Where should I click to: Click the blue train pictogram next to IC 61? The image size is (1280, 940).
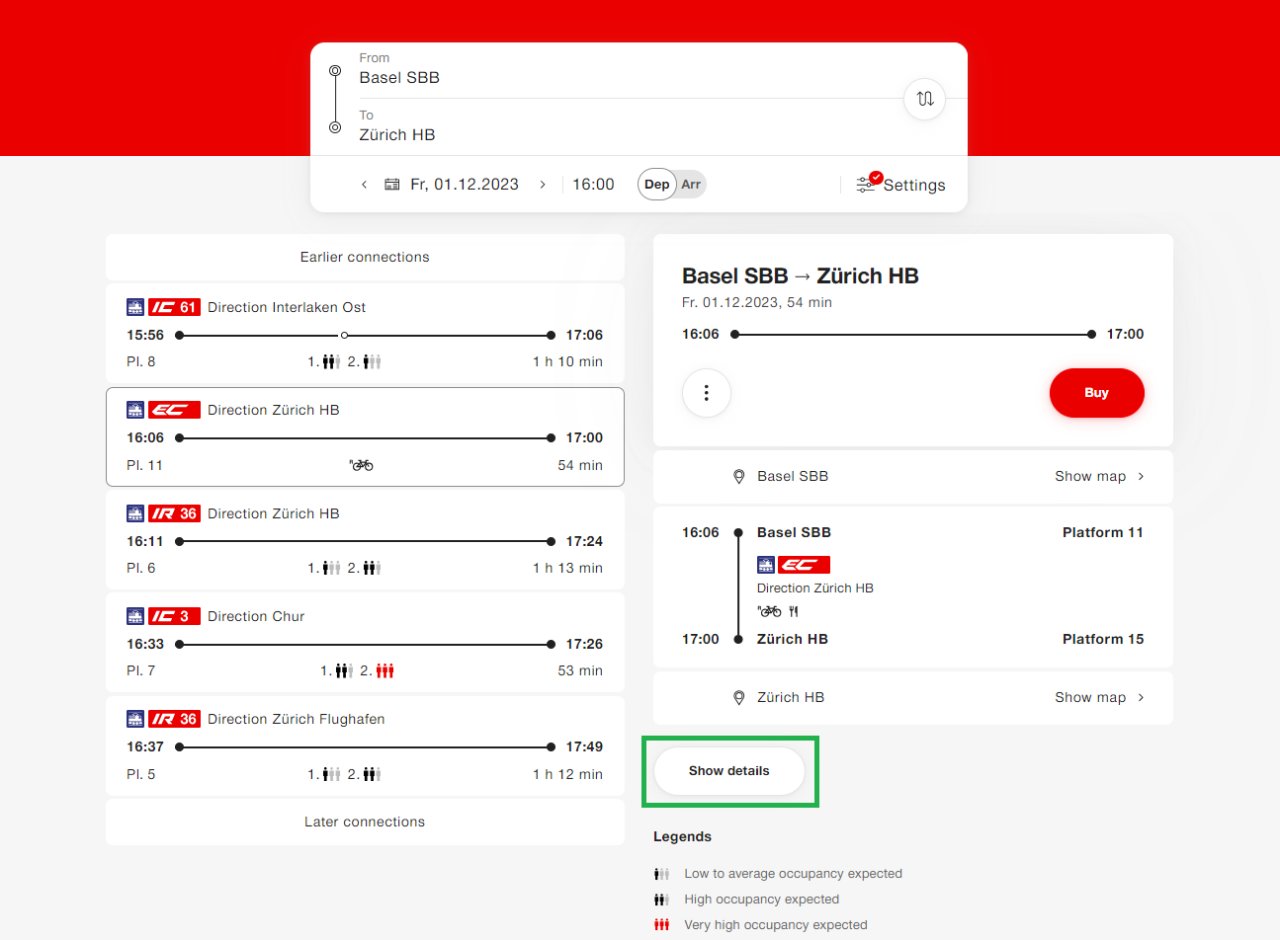135,307
